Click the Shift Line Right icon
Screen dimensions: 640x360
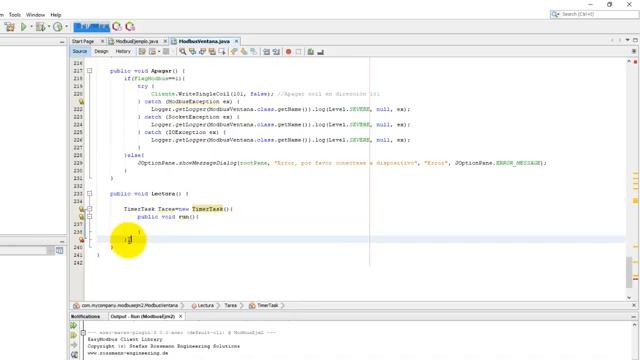276,52
